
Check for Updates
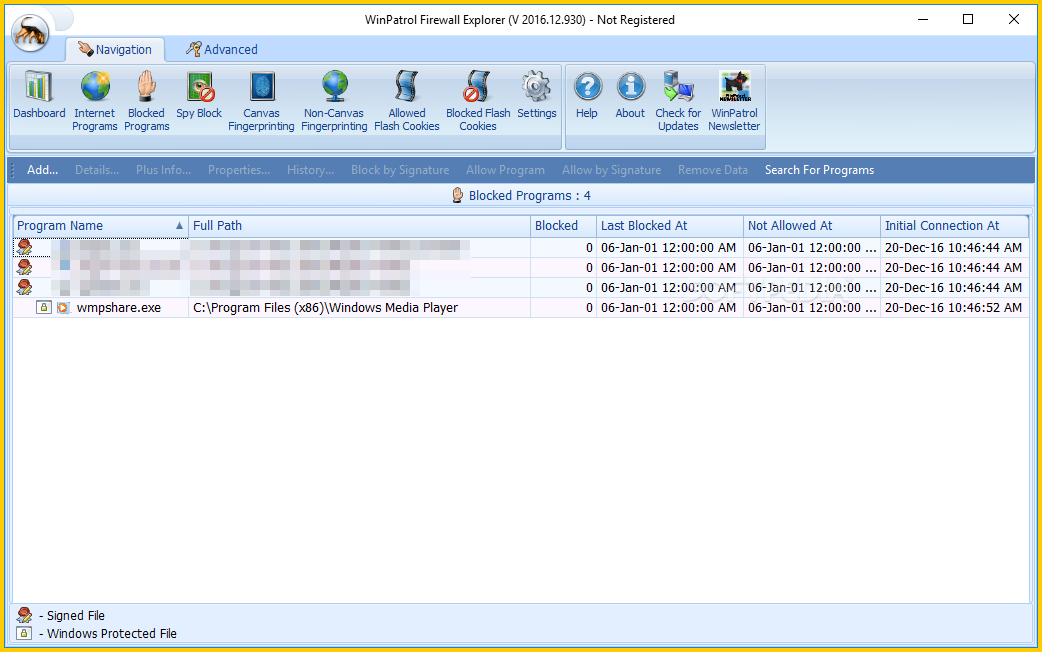pos(678,101)
